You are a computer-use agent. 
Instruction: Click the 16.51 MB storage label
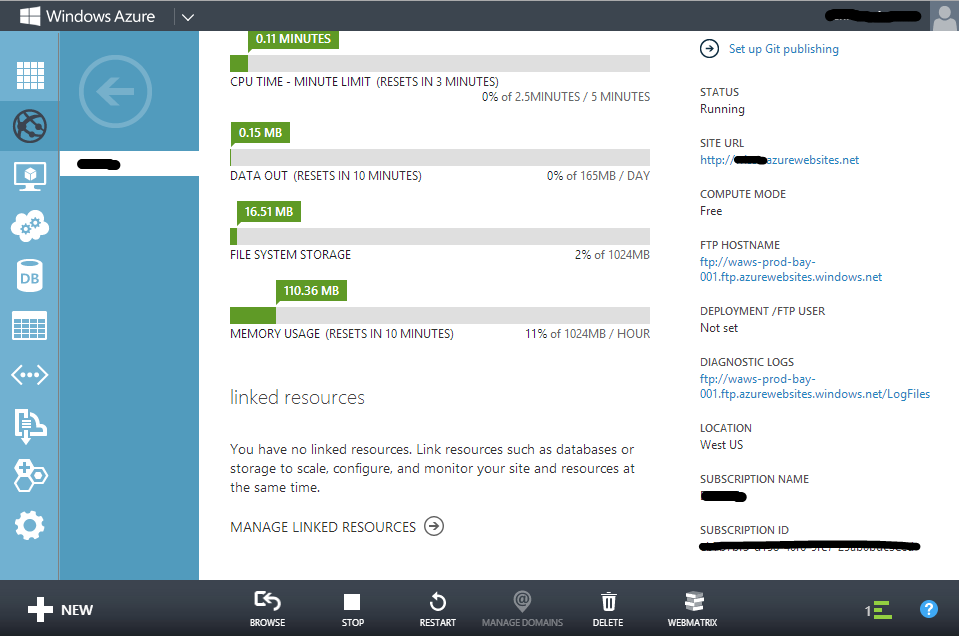click(268, 212)
